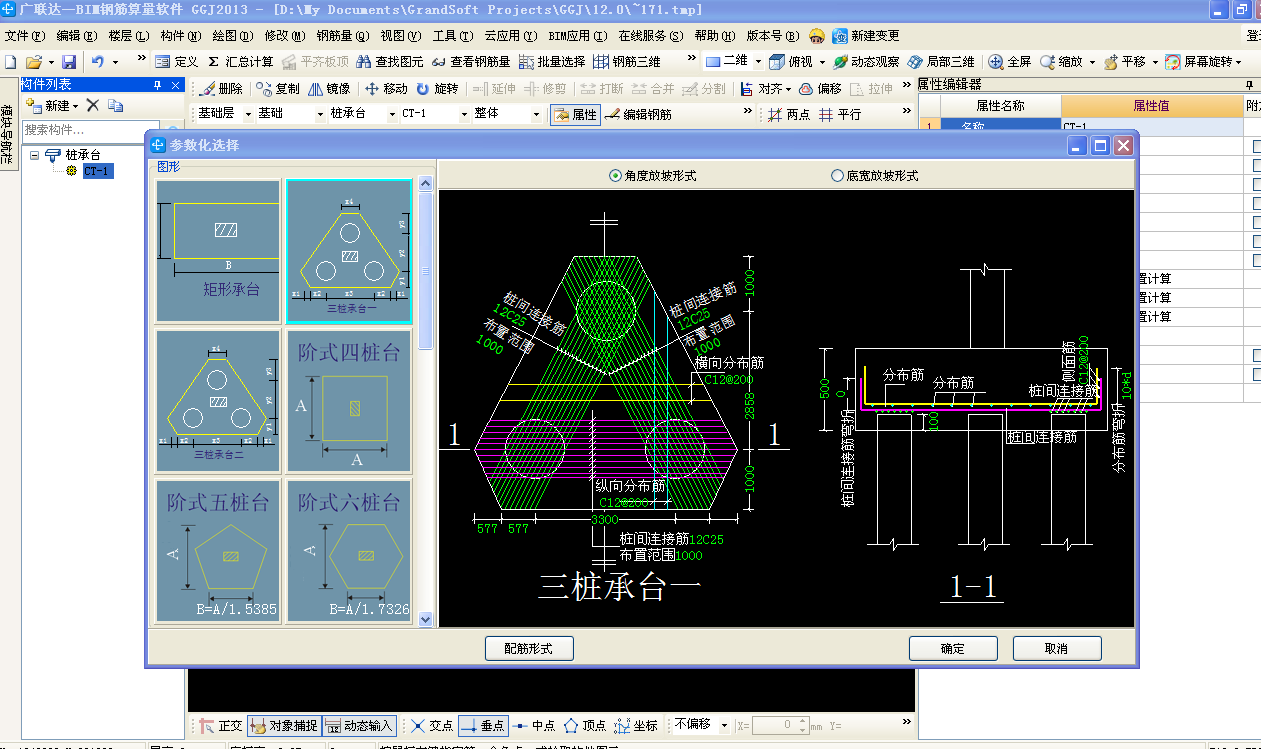Open the 帮助(H) menu
Screen dimensions: 1261x749
[x=713, y=36]
